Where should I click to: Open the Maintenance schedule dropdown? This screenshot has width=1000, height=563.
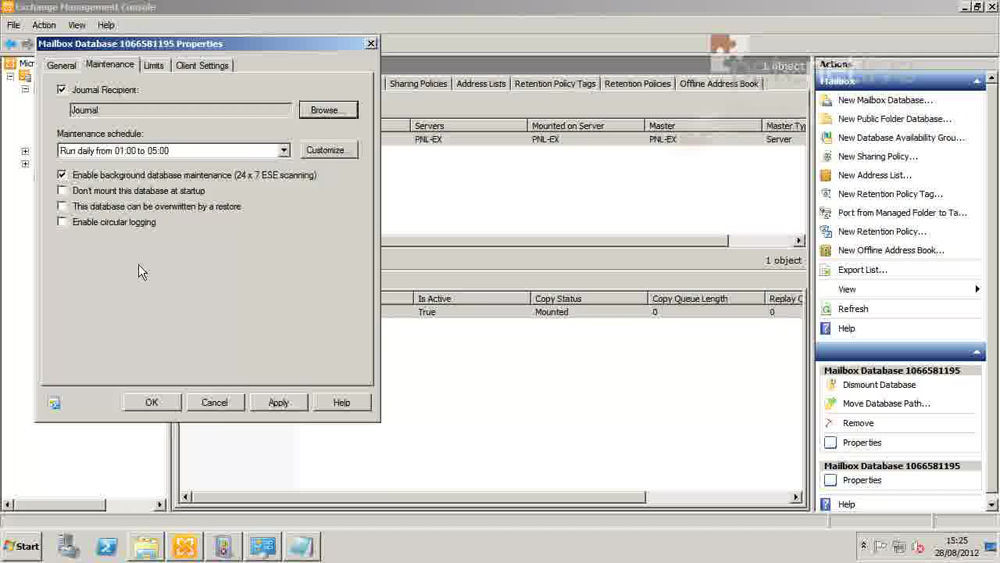click(x=284, y=150)
